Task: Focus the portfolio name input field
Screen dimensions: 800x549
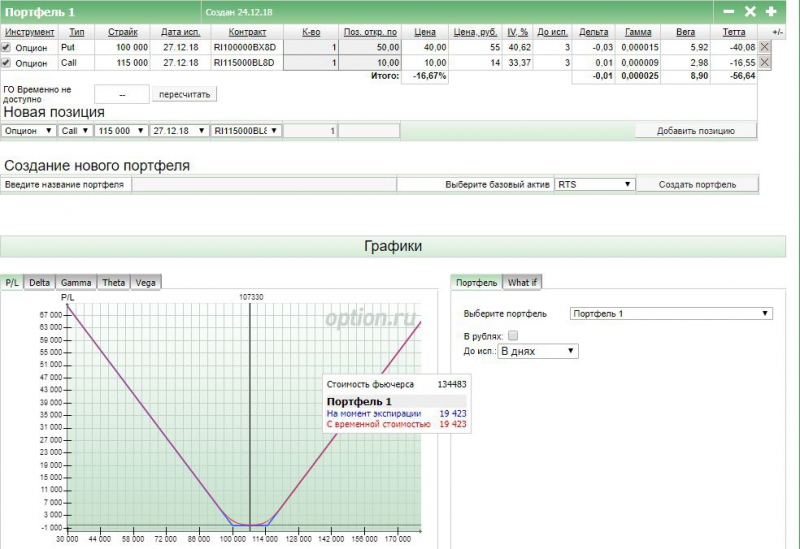Action: tap(264, 185)
